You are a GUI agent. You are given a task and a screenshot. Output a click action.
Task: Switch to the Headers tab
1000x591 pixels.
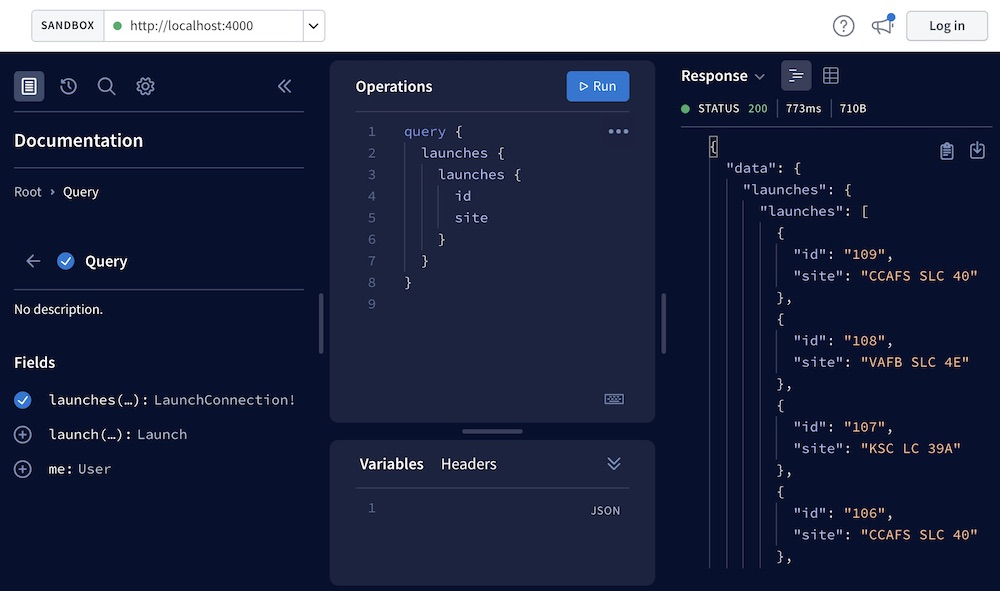(x=468, y=464)
